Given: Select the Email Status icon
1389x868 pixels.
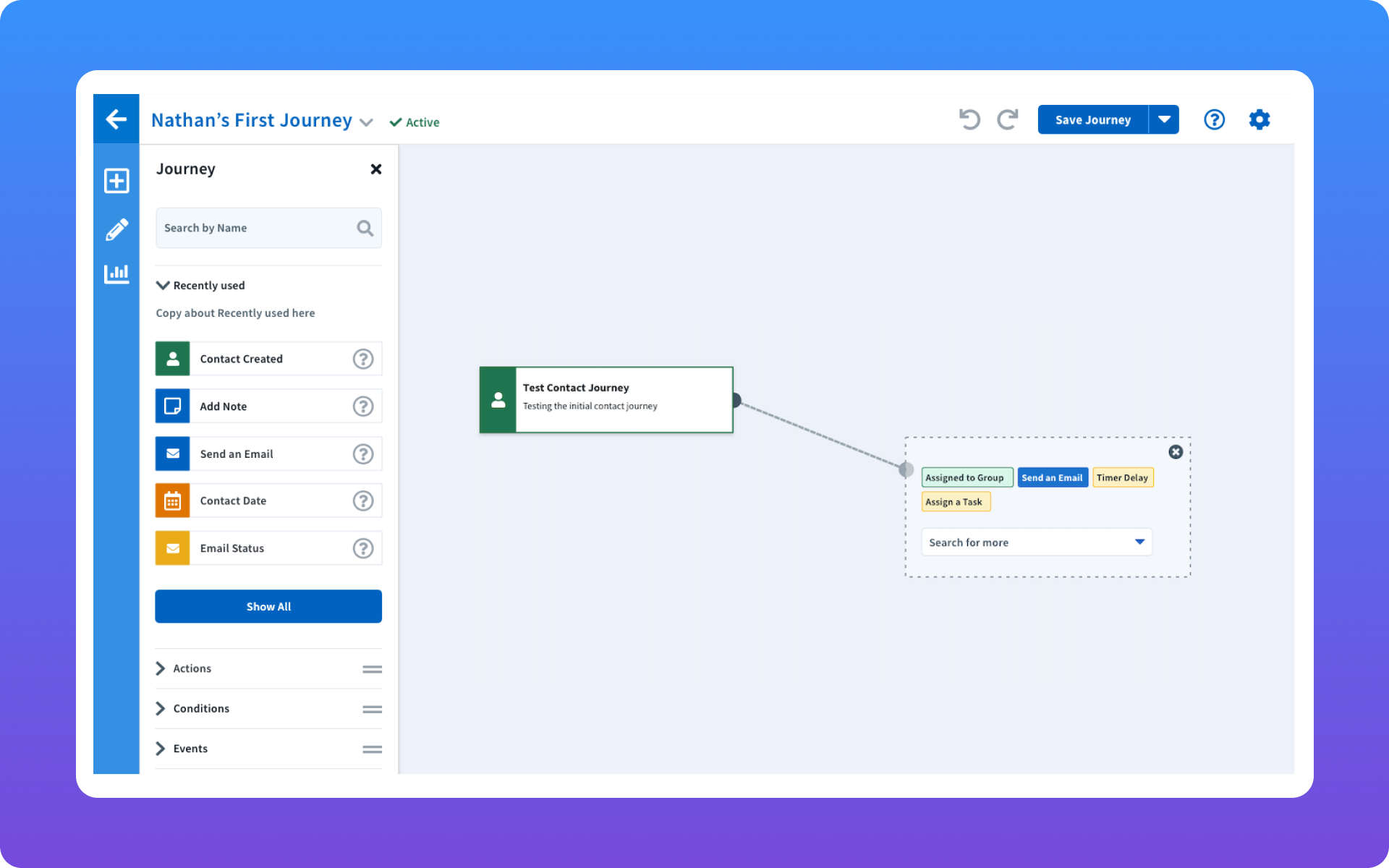Looking at the screenshot, I should point(172,548).
